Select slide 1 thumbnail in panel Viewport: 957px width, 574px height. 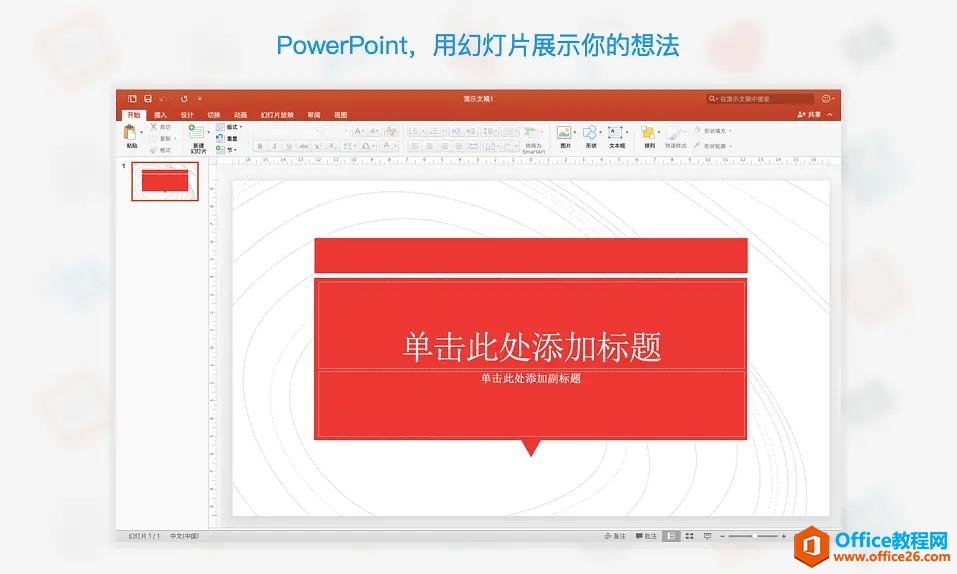click(x=165, y=181)
